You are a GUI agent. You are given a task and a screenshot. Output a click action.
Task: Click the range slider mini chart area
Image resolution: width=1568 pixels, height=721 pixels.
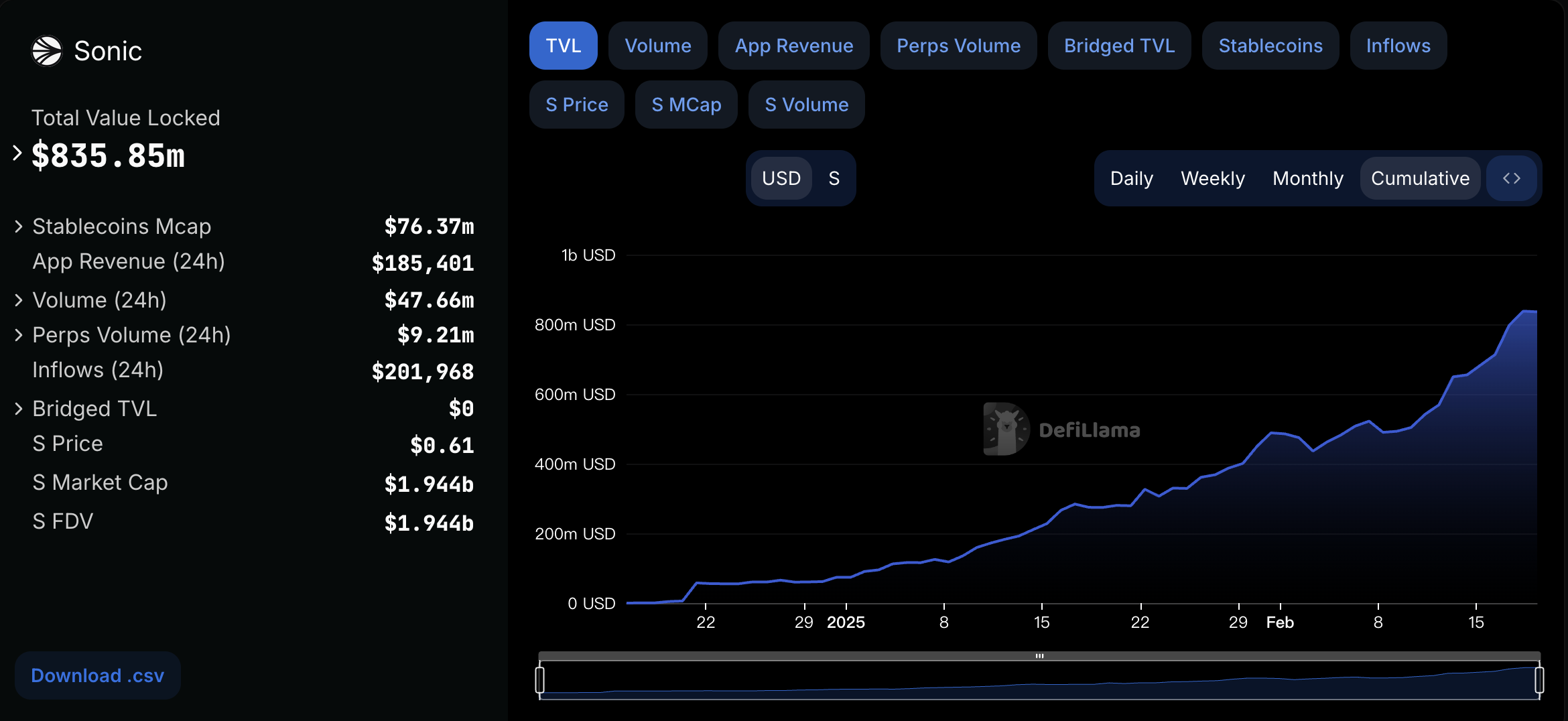click(x=1039, y=681)
